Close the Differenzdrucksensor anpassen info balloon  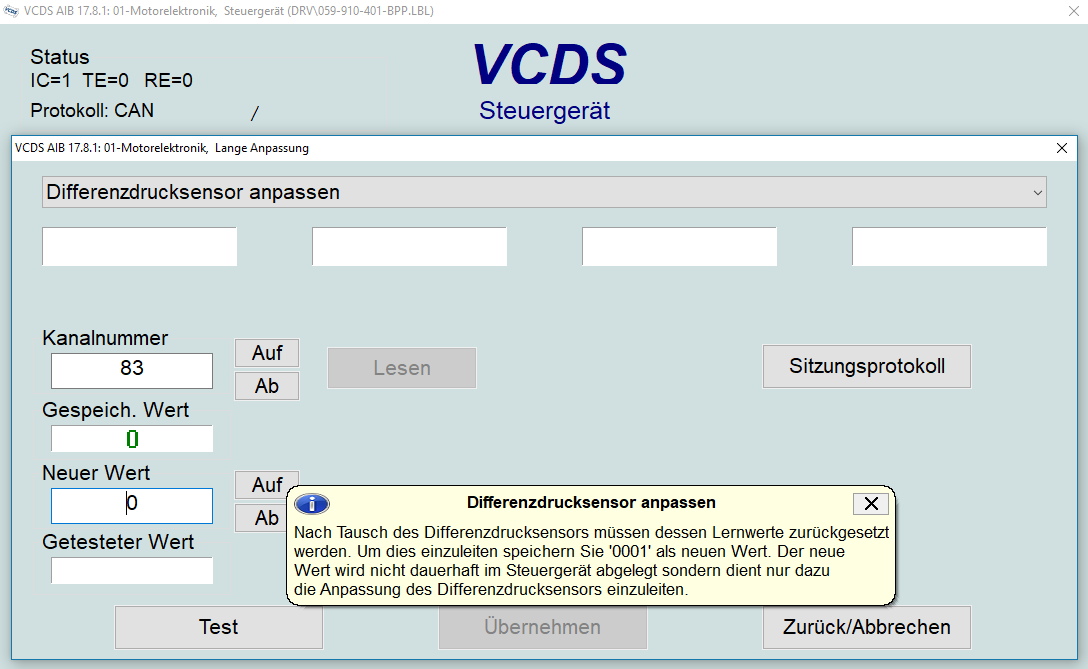(871, 503)
